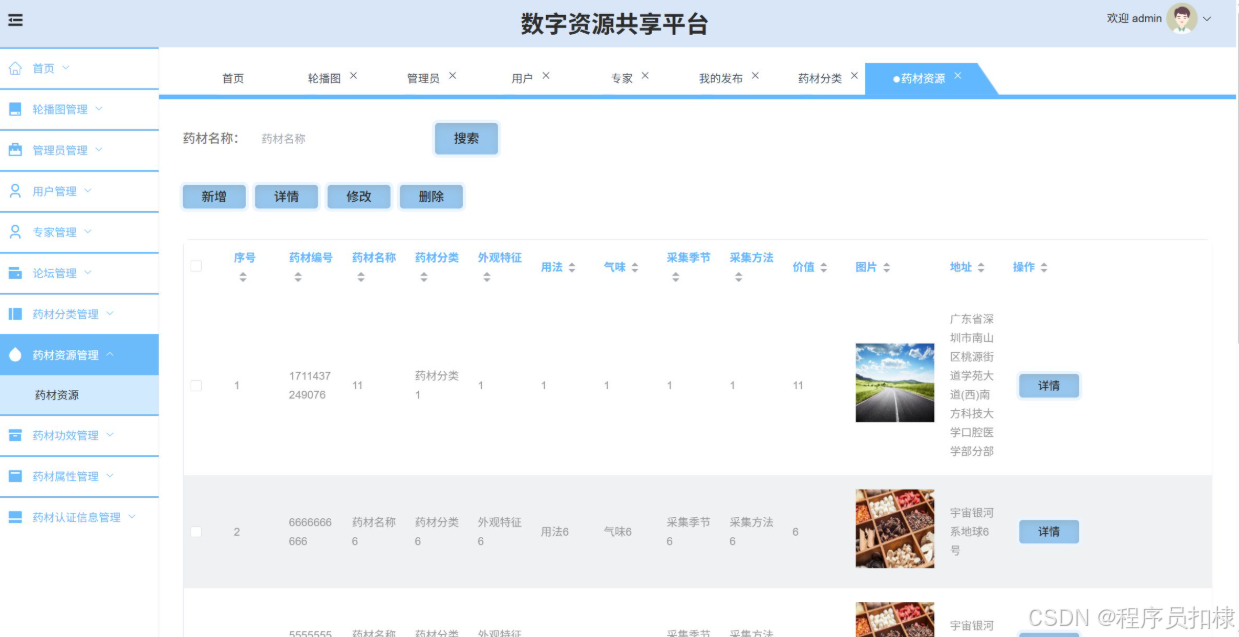The width and height of the screenshot is (1239, 637).
Task: Open the herbs image thumbnail in row 2
Action: coord(895,529)
